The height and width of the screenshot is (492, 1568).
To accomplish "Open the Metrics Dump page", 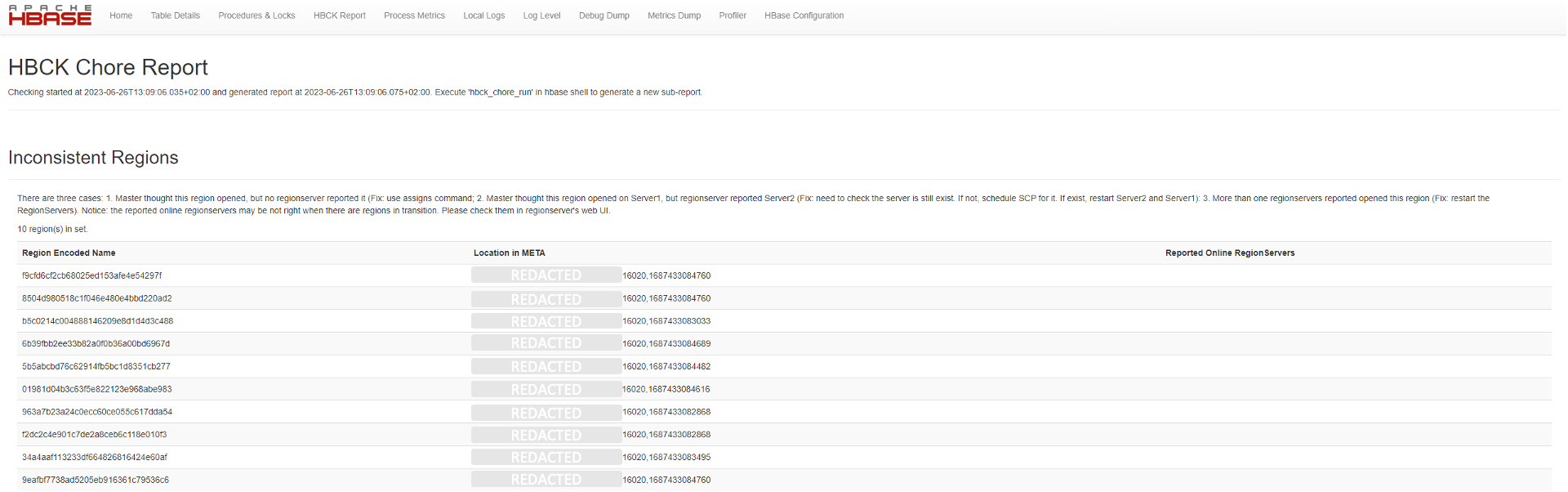I will point(674,16).
